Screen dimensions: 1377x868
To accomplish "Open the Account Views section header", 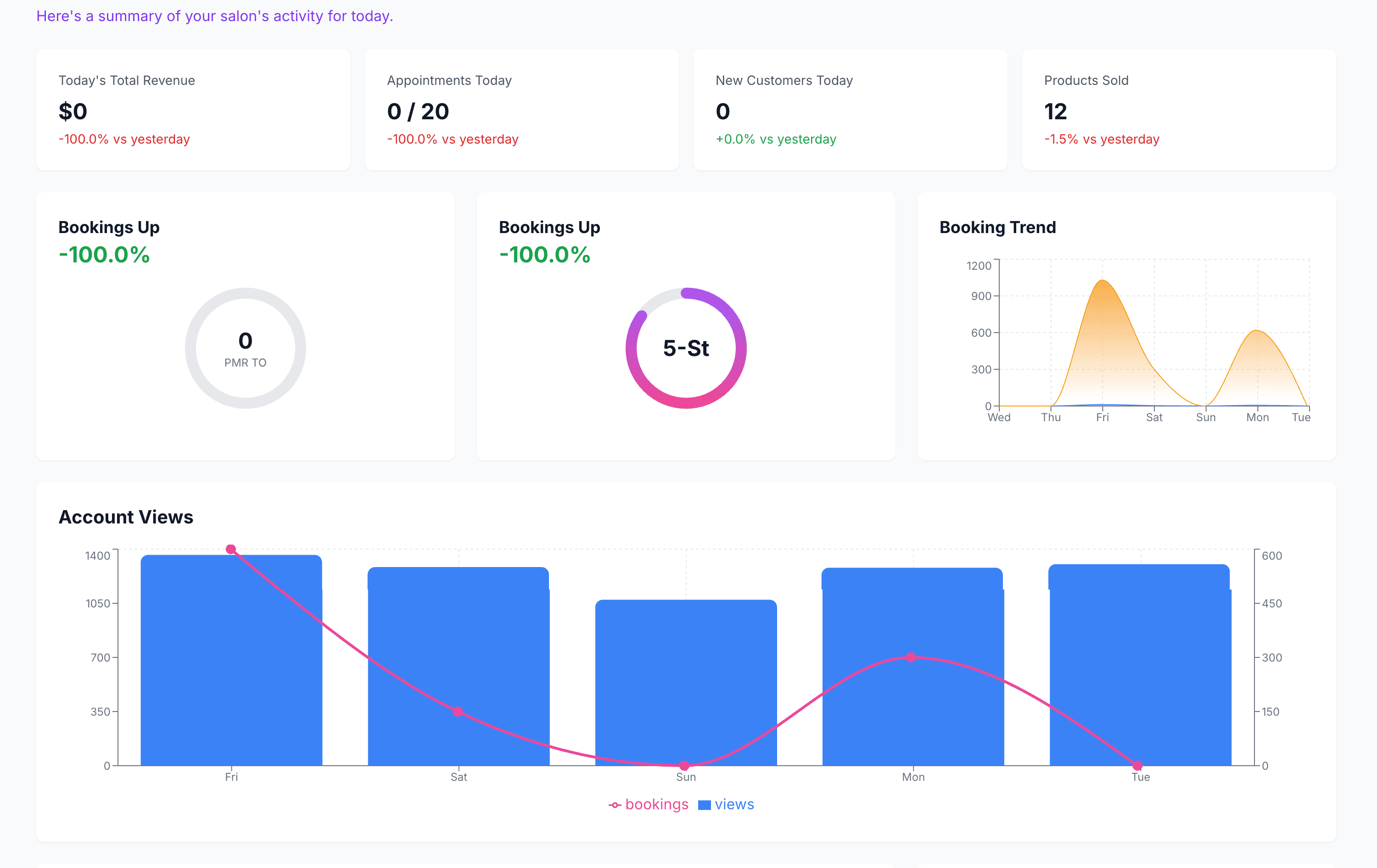I will tap(126, 517).
